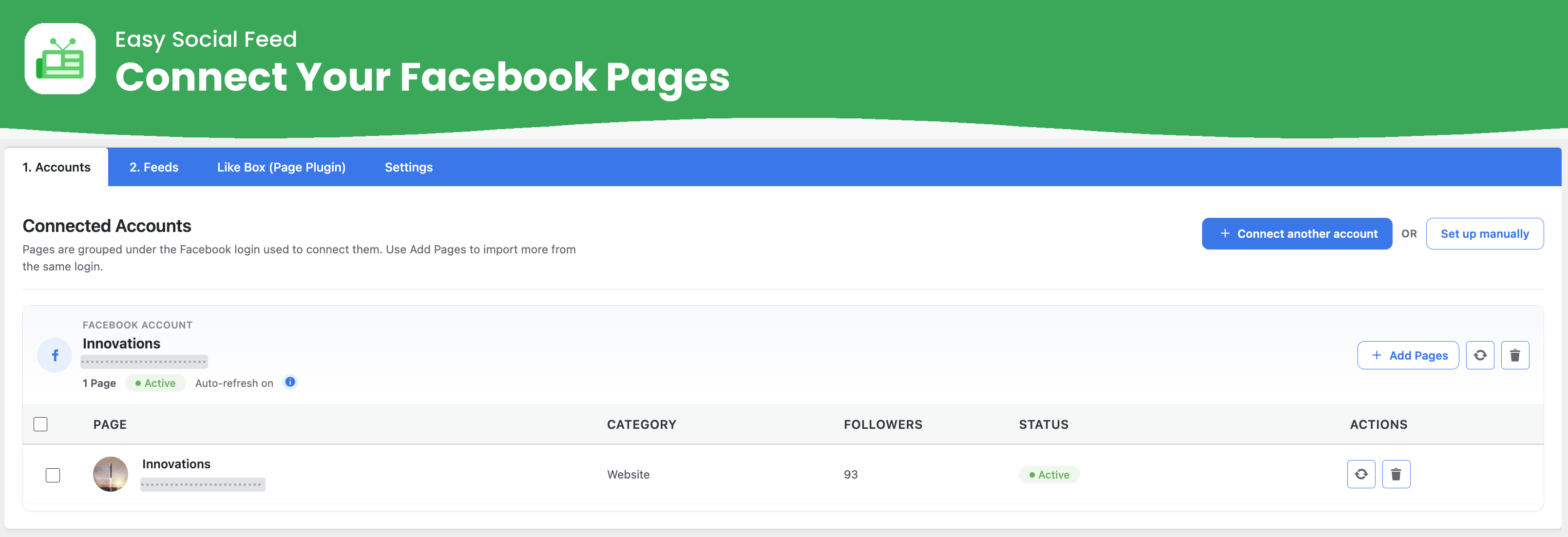Screen dimensions: 1568x537
Task: Click the Active status in the page row
Action: pyautogui.click(x=1050, y=474)
